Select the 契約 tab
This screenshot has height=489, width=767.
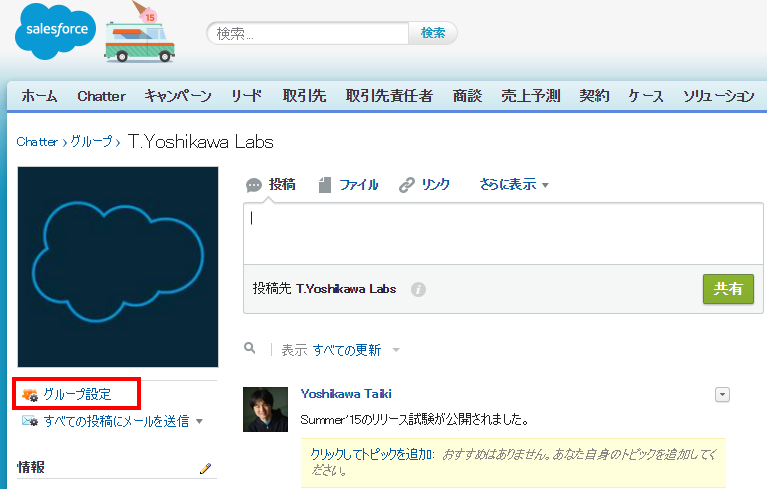click(594, 96)
